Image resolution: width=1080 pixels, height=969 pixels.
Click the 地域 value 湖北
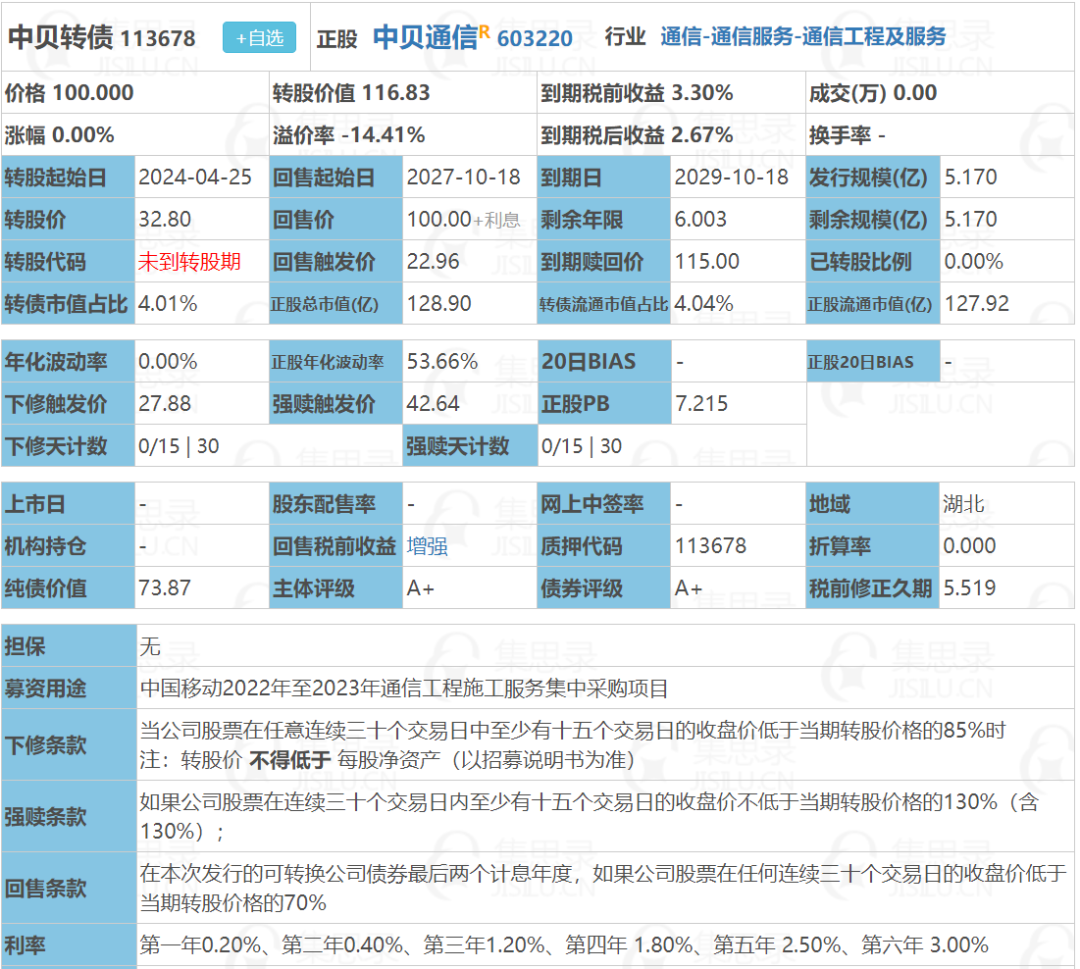[964, 504]
